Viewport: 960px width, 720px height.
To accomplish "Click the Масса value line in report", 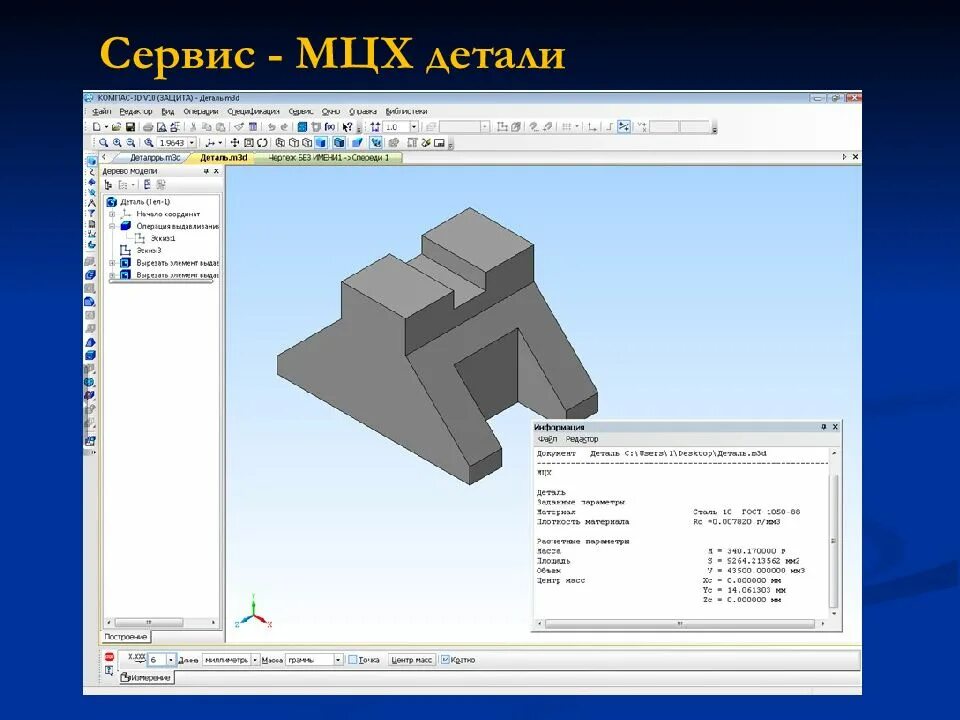I will (x=661, y=551).
